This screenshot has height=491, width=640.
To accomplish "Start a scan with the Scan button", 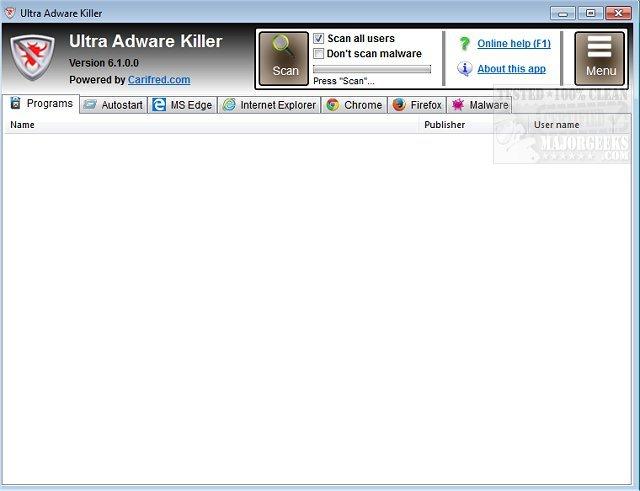I will pos(284,59).
